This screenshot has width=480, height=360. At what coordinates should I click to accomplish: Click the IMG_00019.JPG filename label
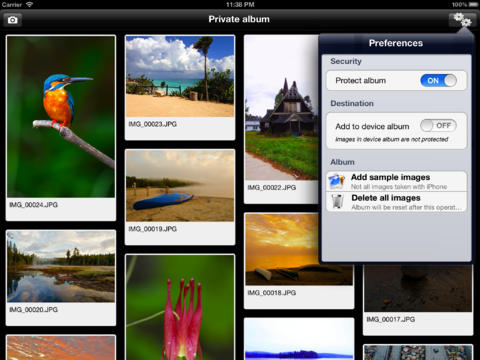click(x=153, y=229)
